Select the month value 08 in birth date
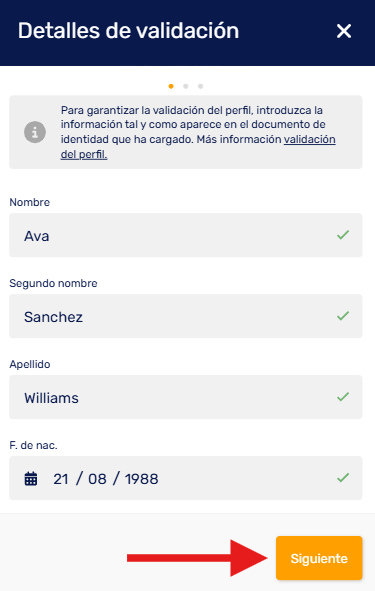Image resolution: width=375 pixels, height=591 pixels. pyautogui.click(x=97, y=479)
